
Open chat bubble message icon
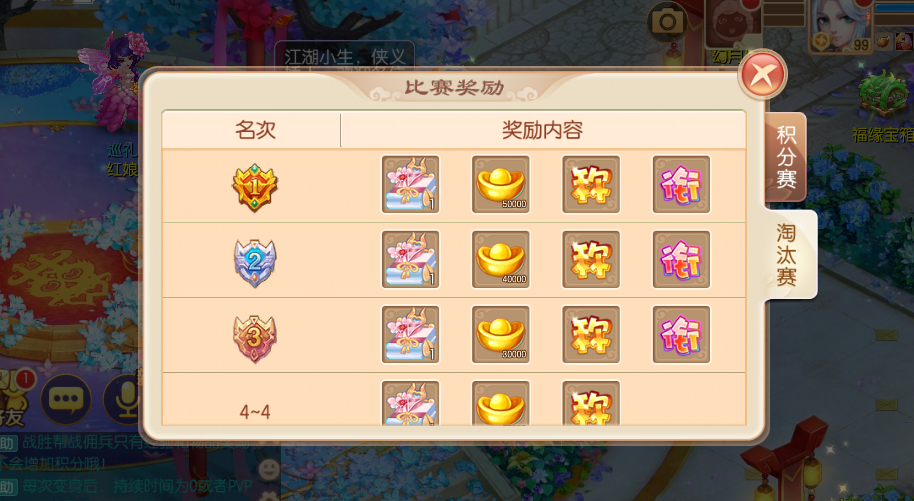tap(66, 400)
